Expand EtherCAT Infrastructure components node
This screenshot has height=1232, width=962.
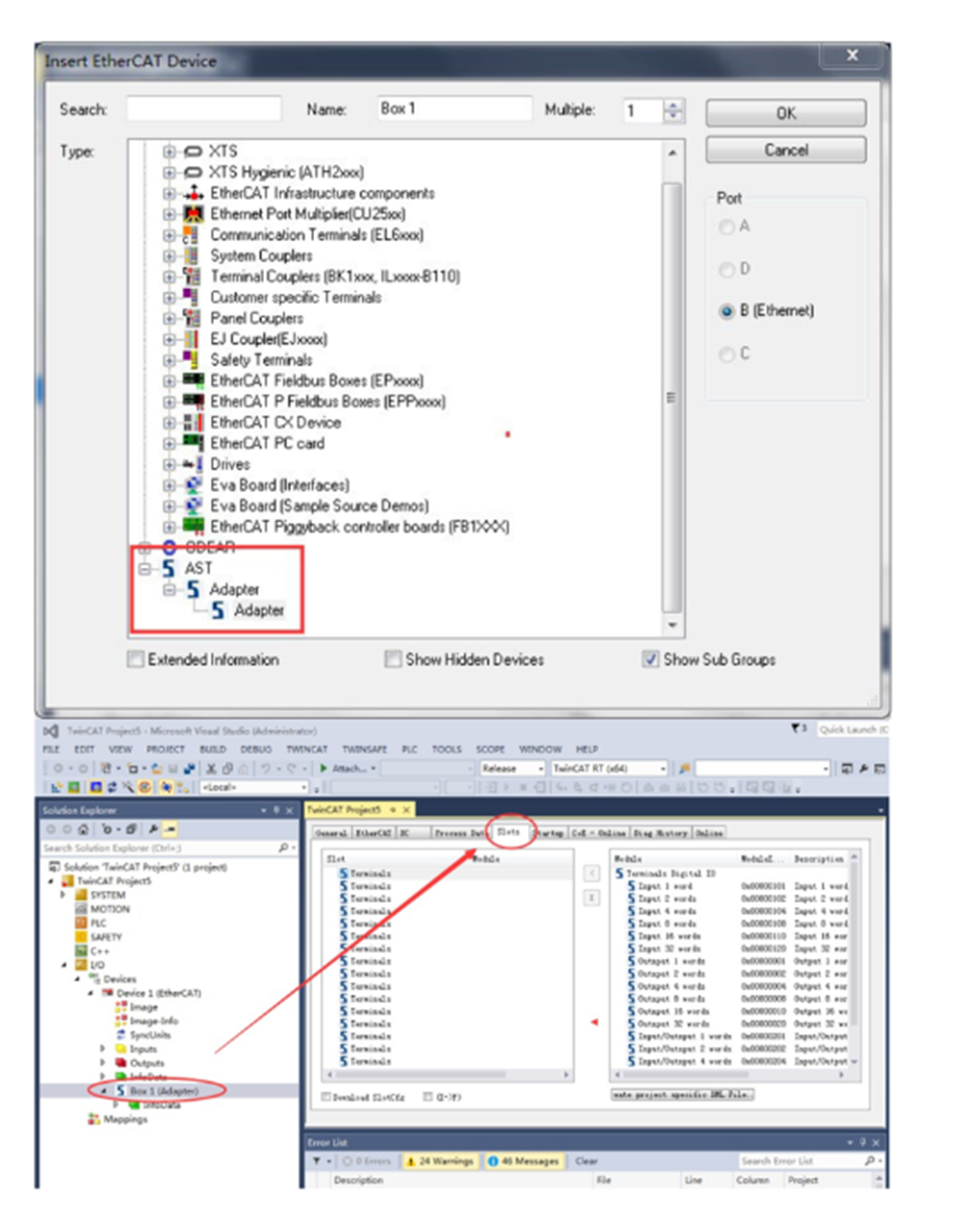click(x=169, y=194)
